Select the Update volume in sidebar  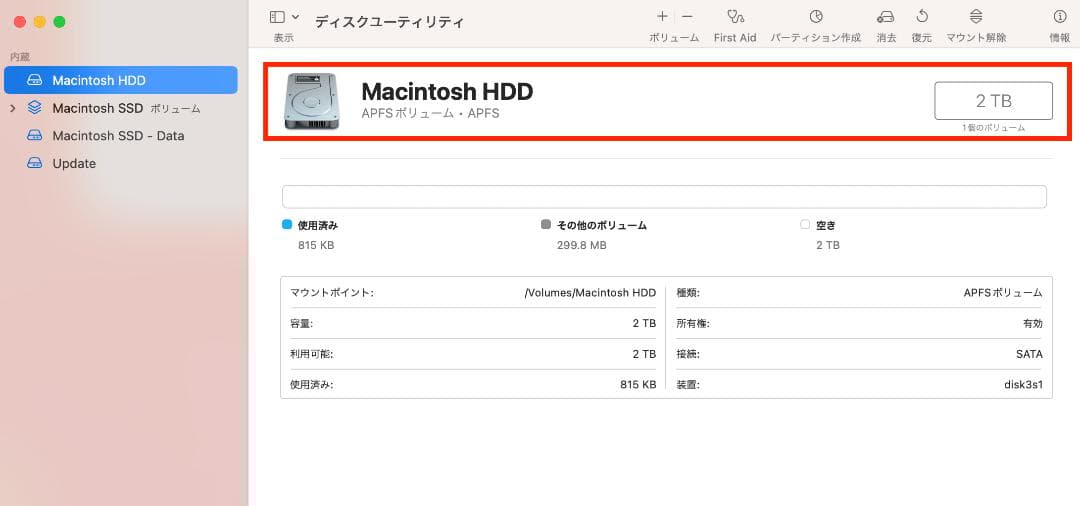pos(121,163)
